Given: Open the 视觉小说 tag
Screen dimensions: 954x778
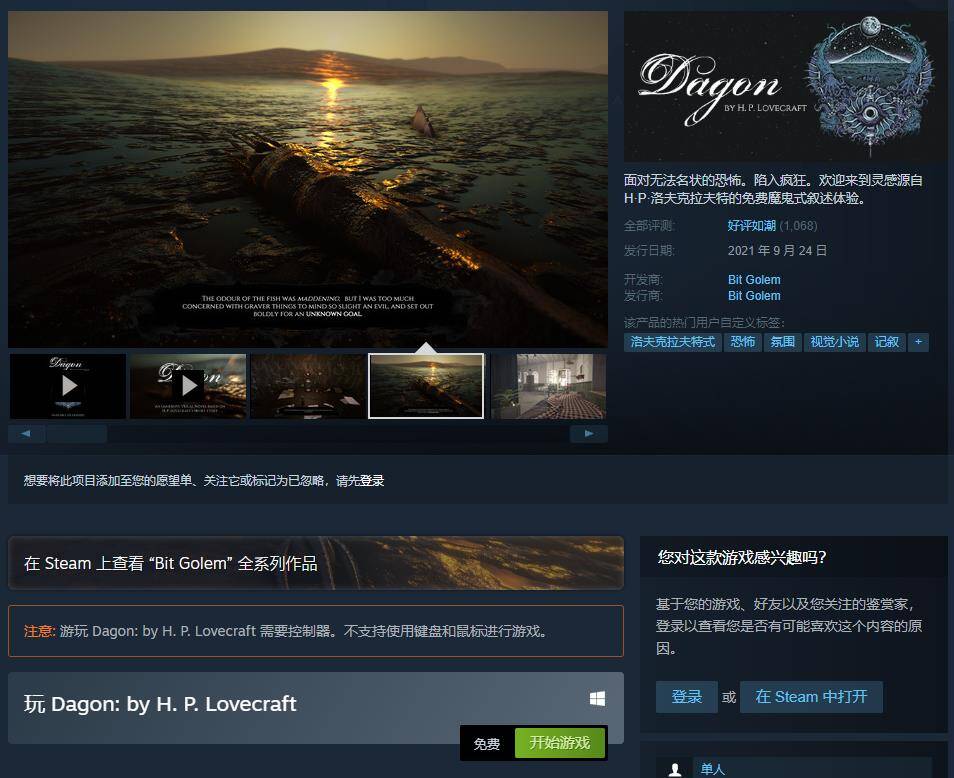Looking at the screenshot, I should pos(834,342).
